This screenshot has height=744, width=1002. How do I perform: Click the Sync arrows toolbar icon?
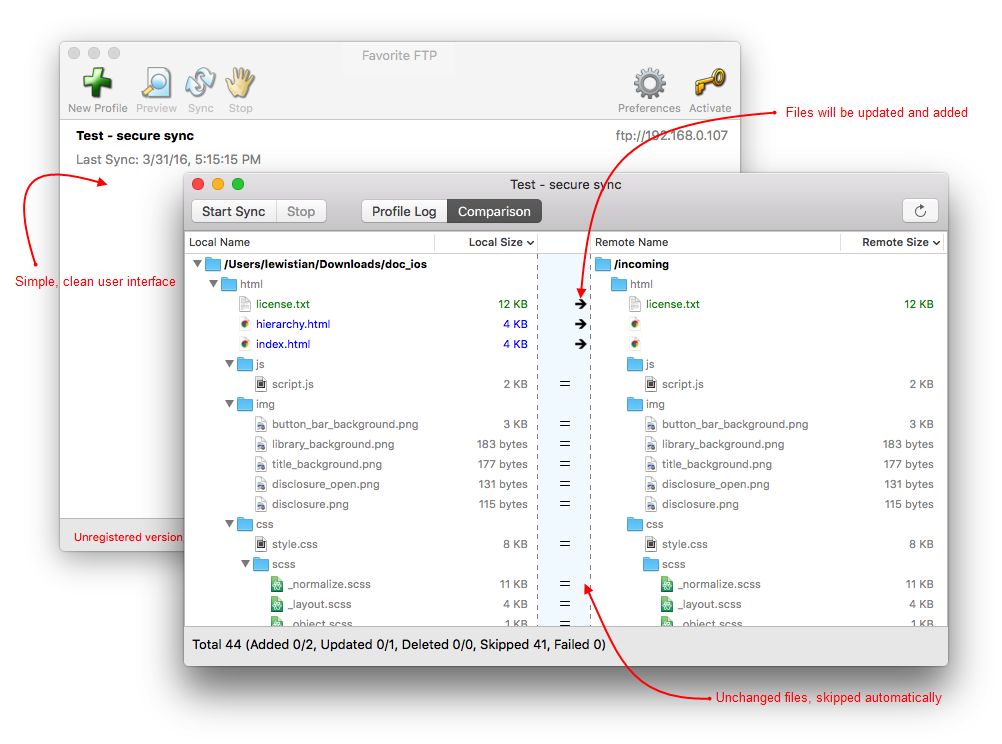(x=201, y=83)
